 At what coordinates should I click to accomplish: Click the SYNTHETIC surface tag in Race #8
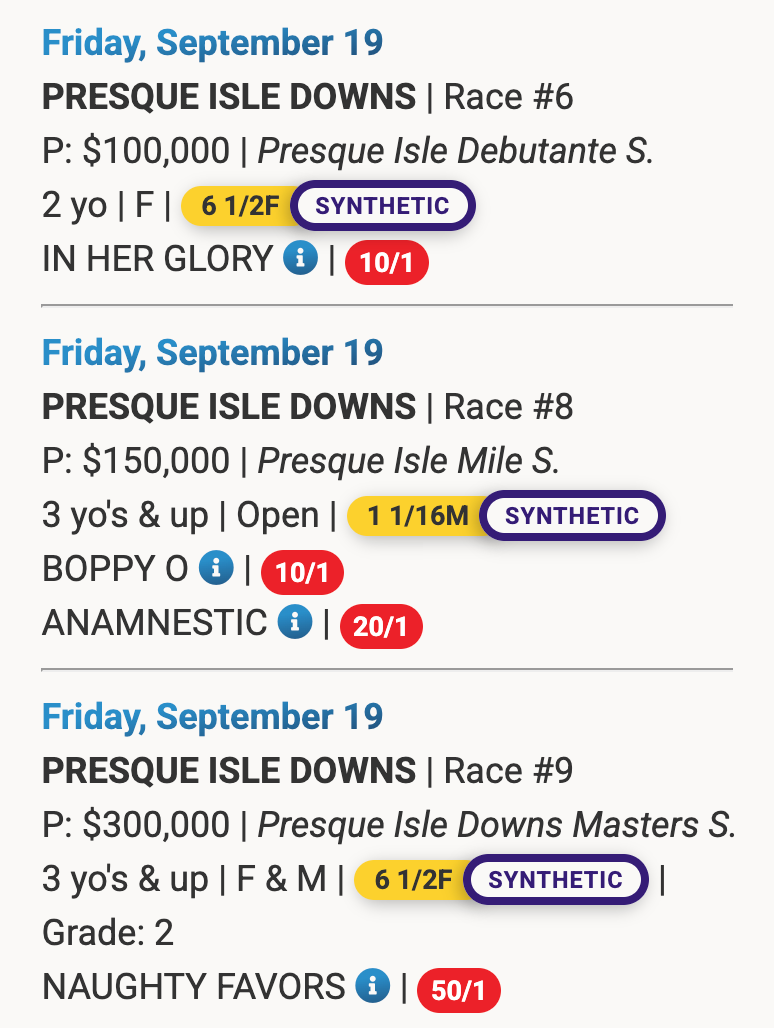click(x=572, y=516)
